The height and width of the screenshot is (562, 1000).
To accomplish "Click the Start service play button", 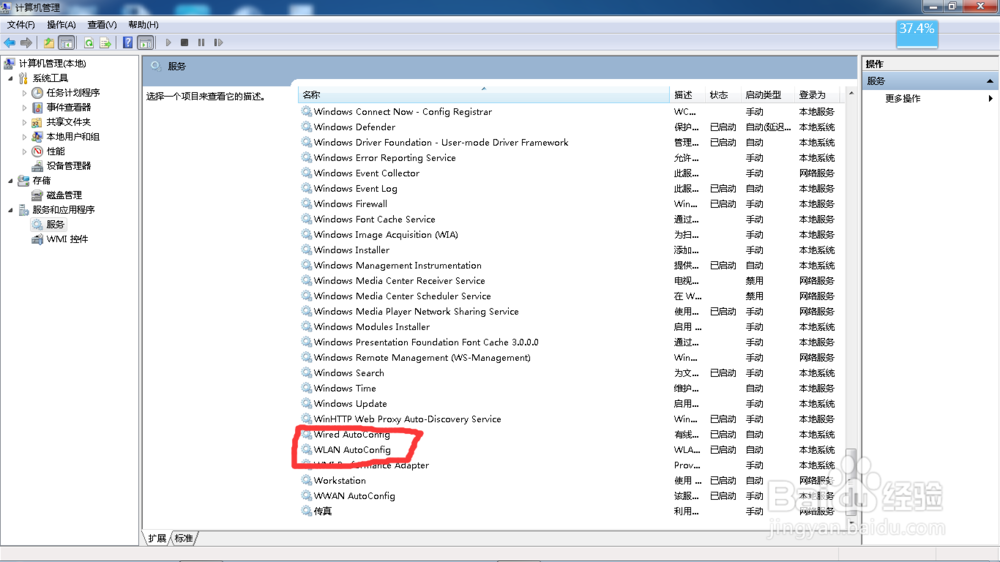I will (168, 43).
